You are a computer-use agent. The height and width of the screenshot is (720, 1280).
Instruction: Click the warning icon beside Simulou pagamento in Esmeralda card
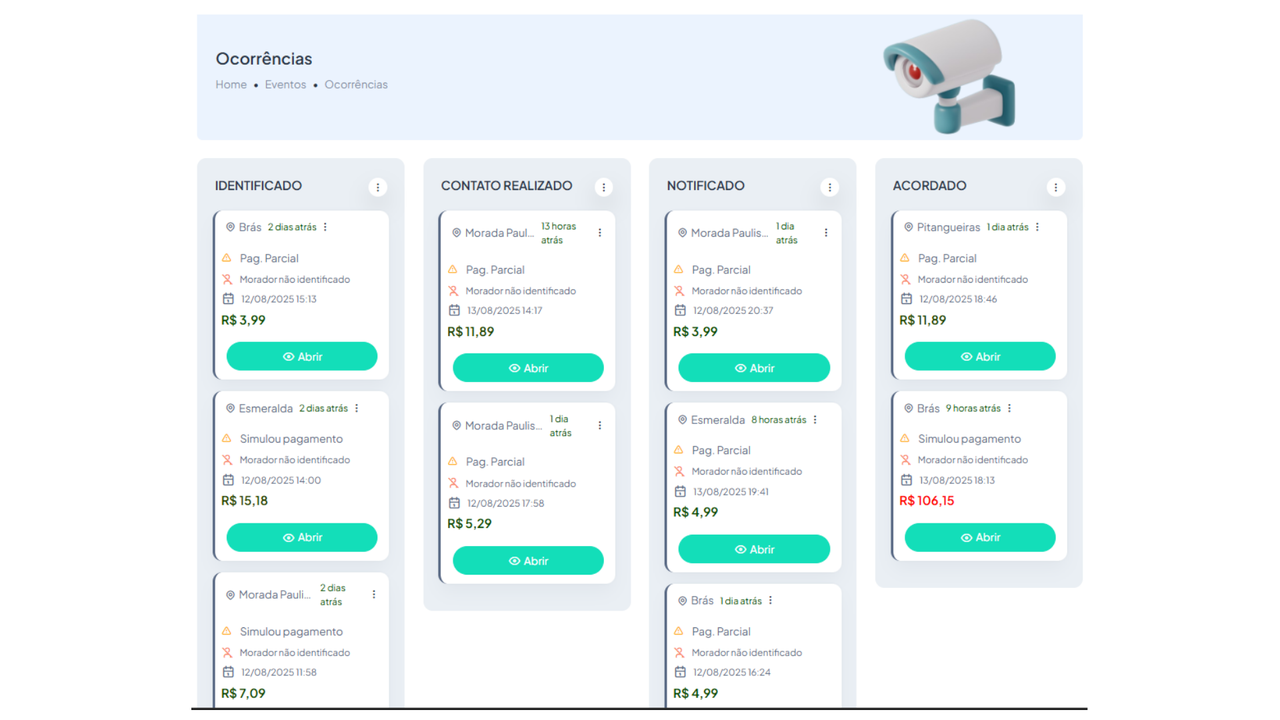(x=227, y=439)
